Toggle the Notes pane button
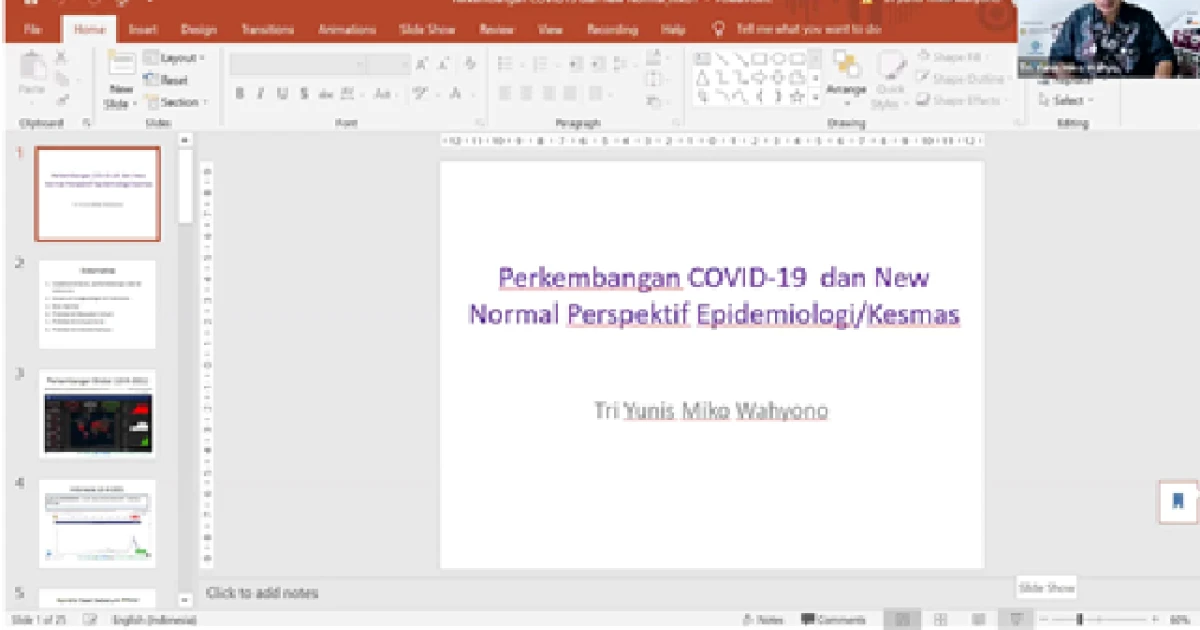 [x=763, y=620]
